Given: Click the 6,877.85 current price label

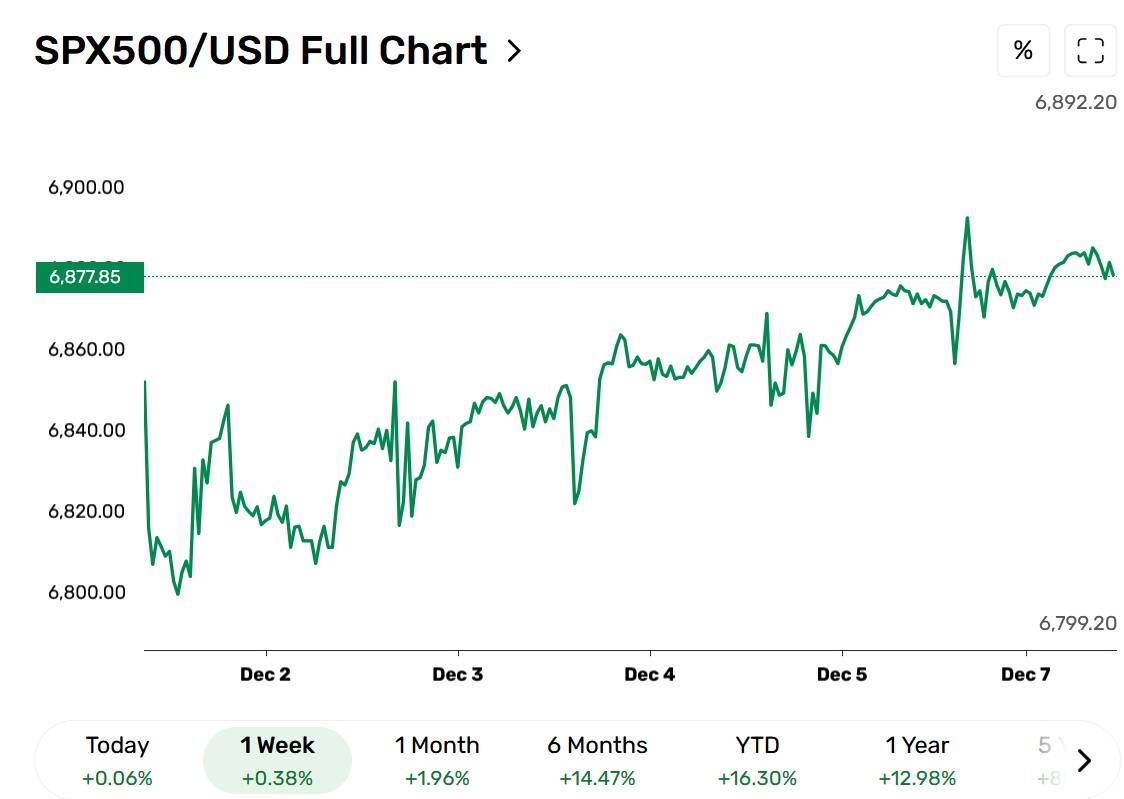Looking at the screenshot, I should point(90,277).
